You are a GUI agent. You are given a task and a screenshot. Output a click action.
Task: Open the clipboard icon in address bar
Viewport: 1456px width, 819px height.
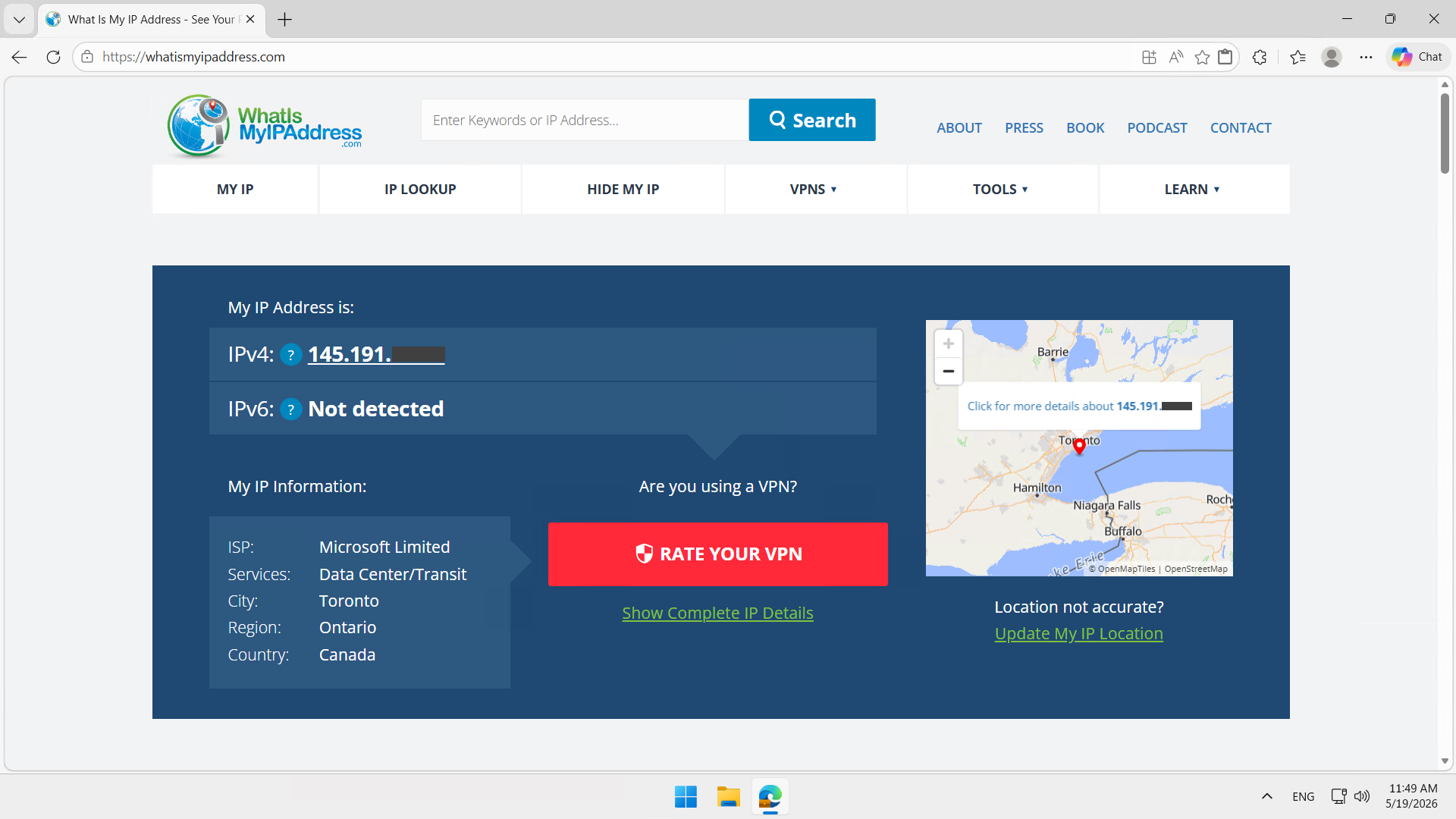point(1225,57)
